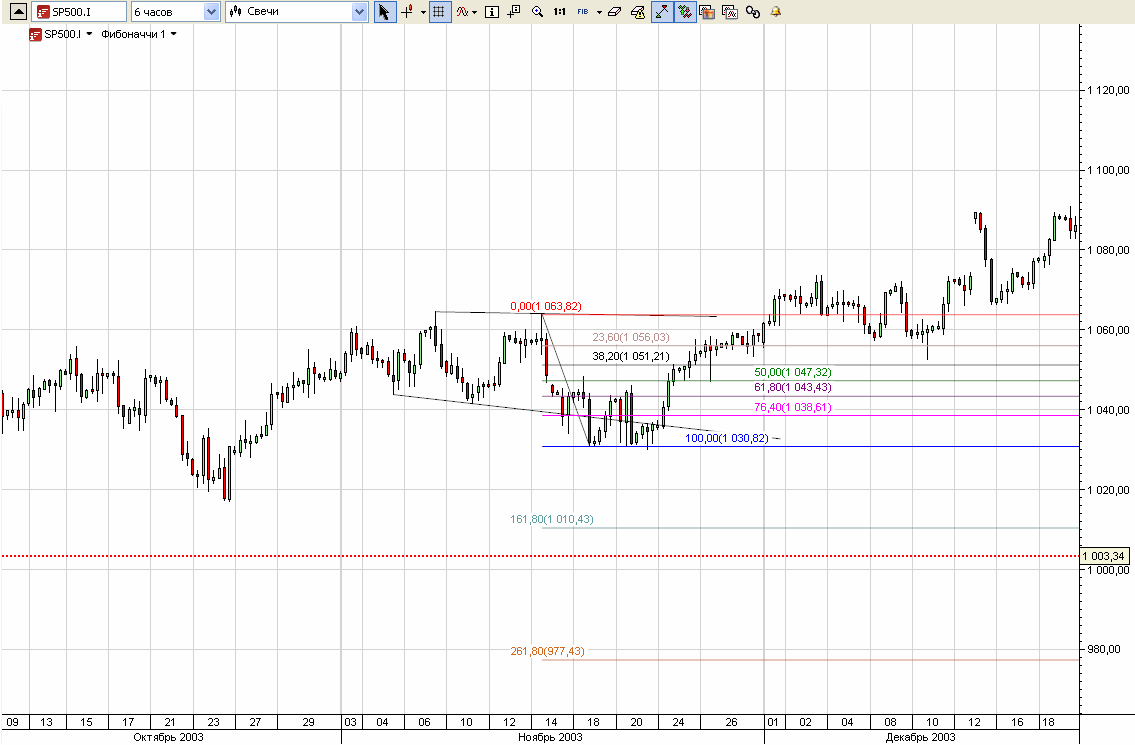Image resolution: width=1135 pixels, height=745 pixels.
Task: Click Fibonacci label '76,40(1 038,61)'
Action: point(793,407)
